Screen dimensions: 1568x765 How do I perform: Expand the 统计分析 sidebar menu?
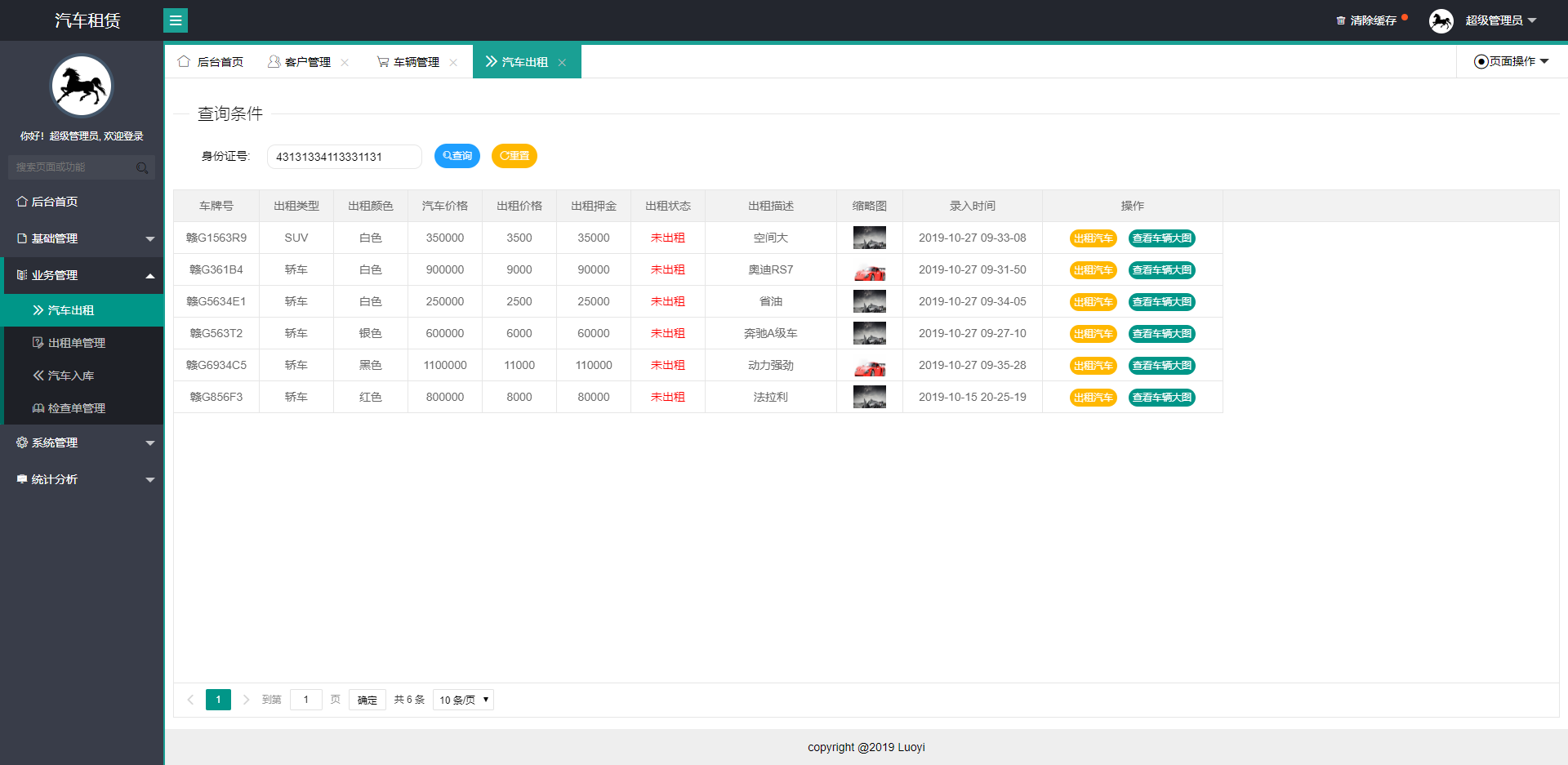tap(82, 479)
